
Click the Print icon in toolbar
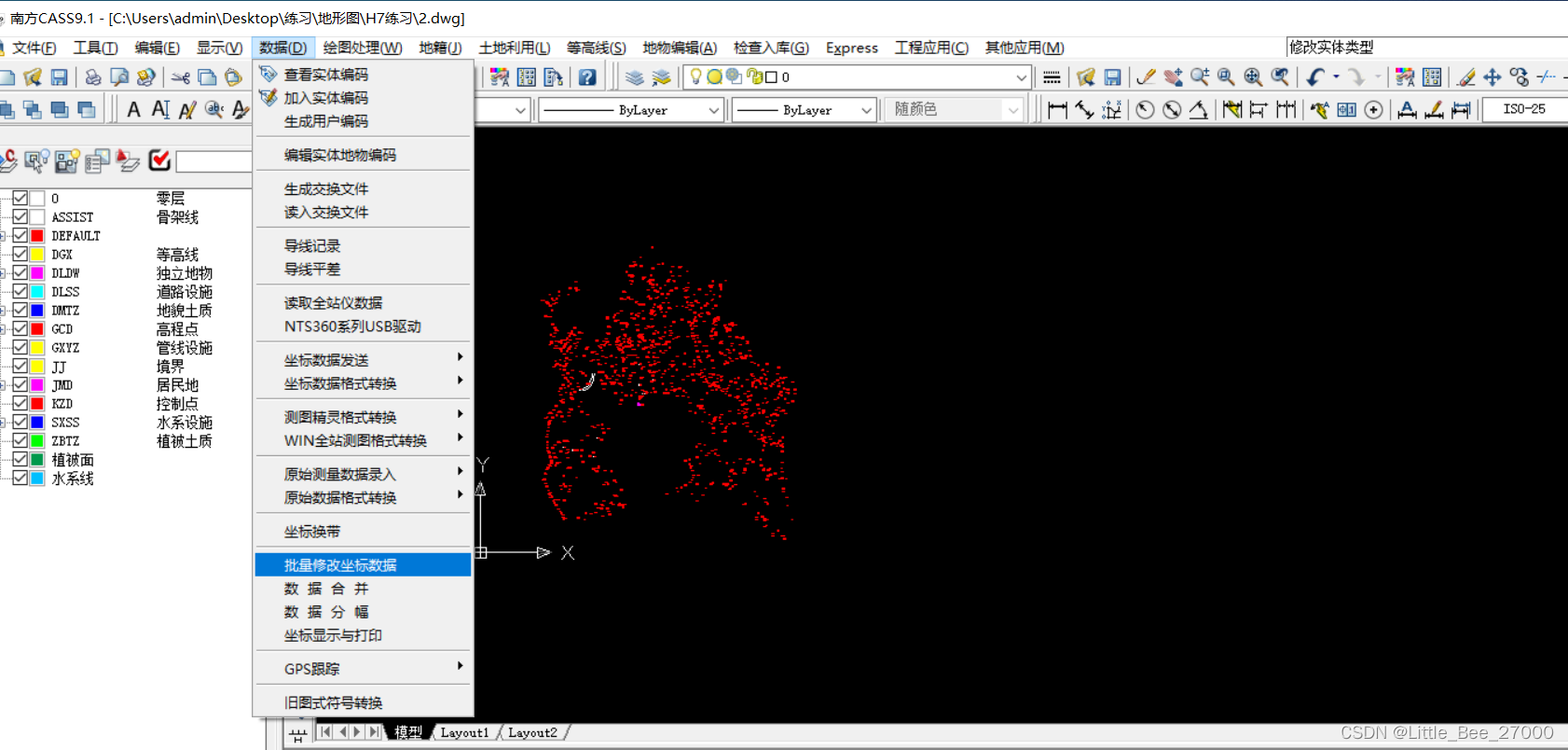click(x=93, y=77)
